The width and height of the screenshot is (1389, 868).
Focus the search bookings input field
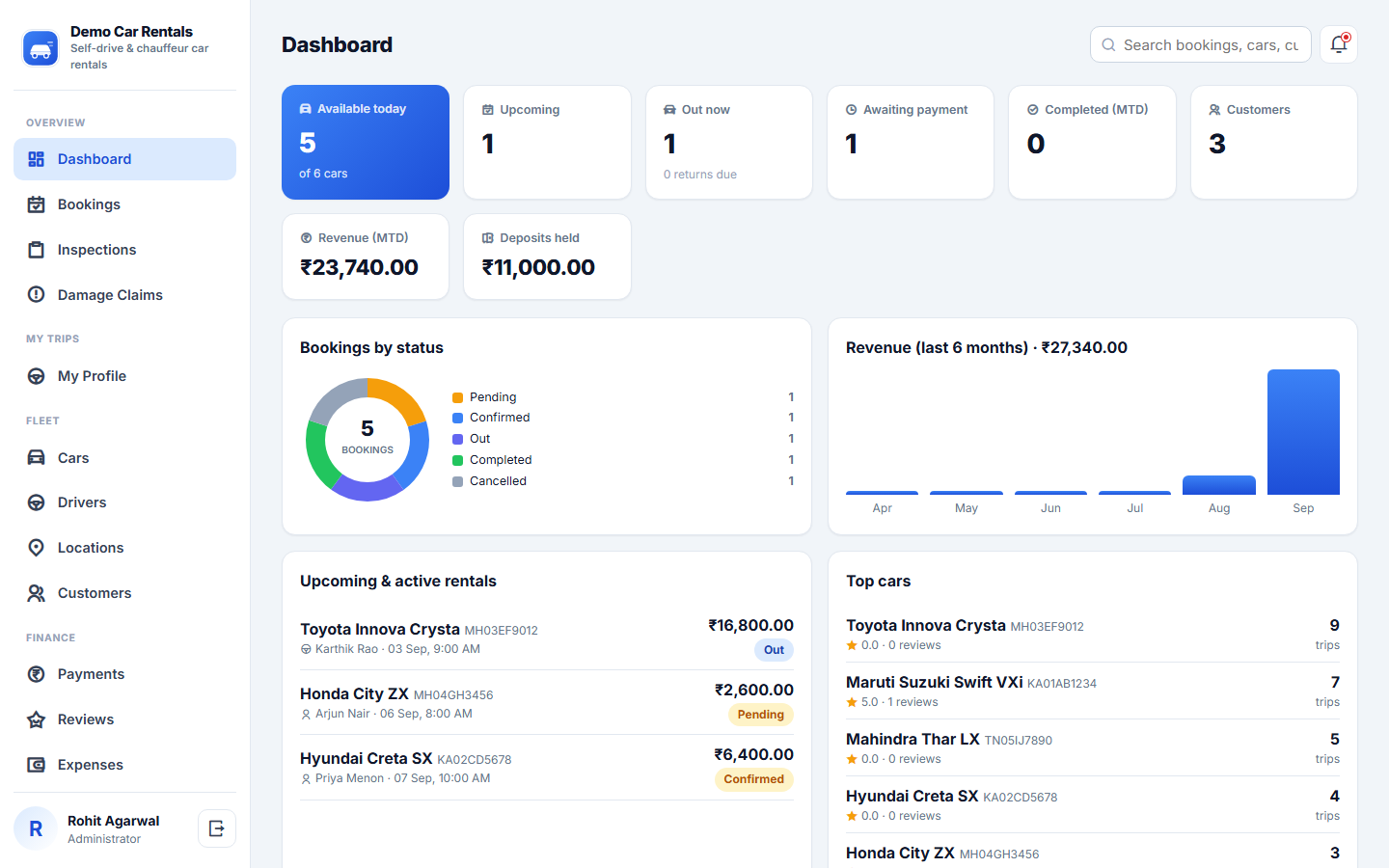pyautogui.click(x=1201, y=44)
